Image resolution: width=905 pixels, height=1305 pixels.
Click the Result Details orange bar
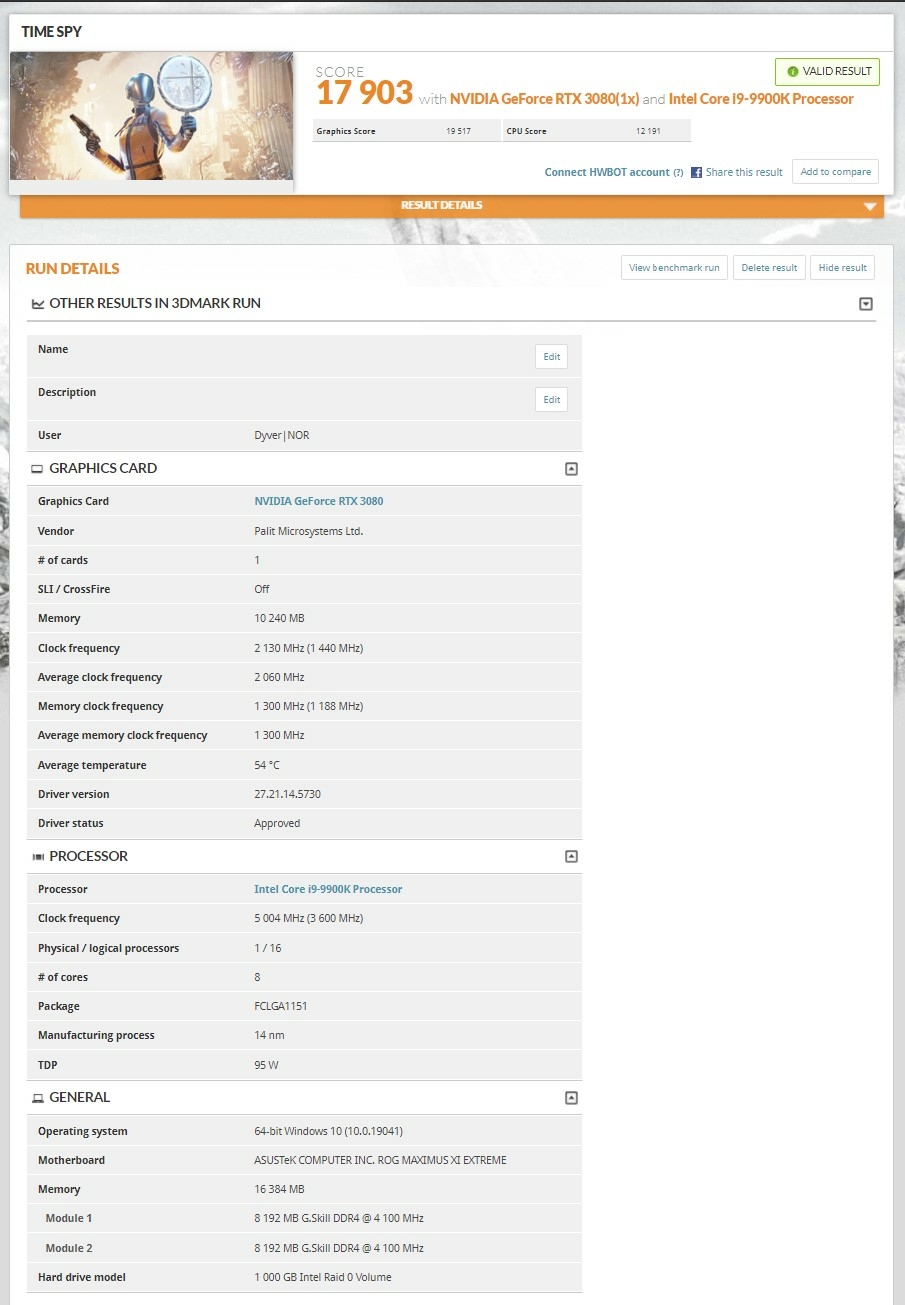452,206
